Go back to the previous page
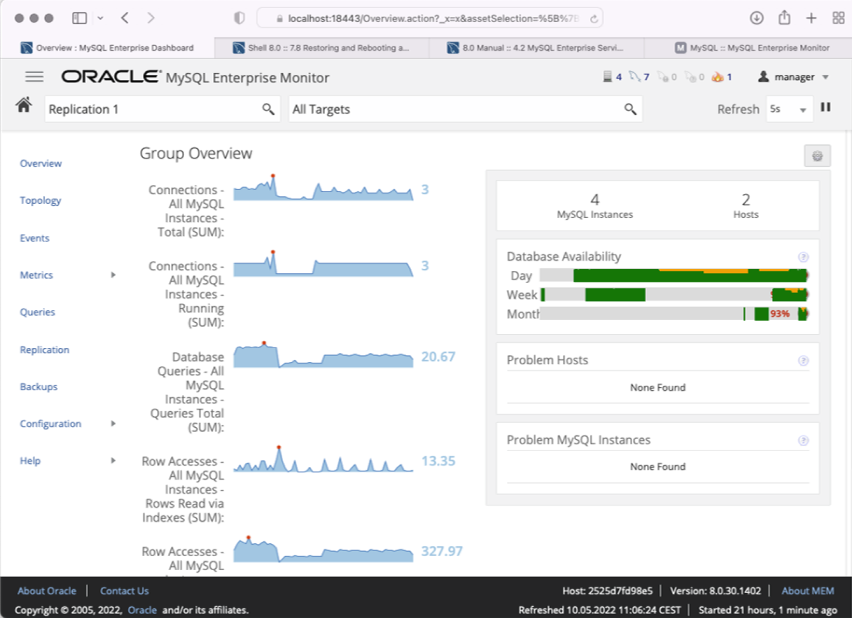Image resolution: width=852 pixels, height=618 pixels. [x=125, y=18]
